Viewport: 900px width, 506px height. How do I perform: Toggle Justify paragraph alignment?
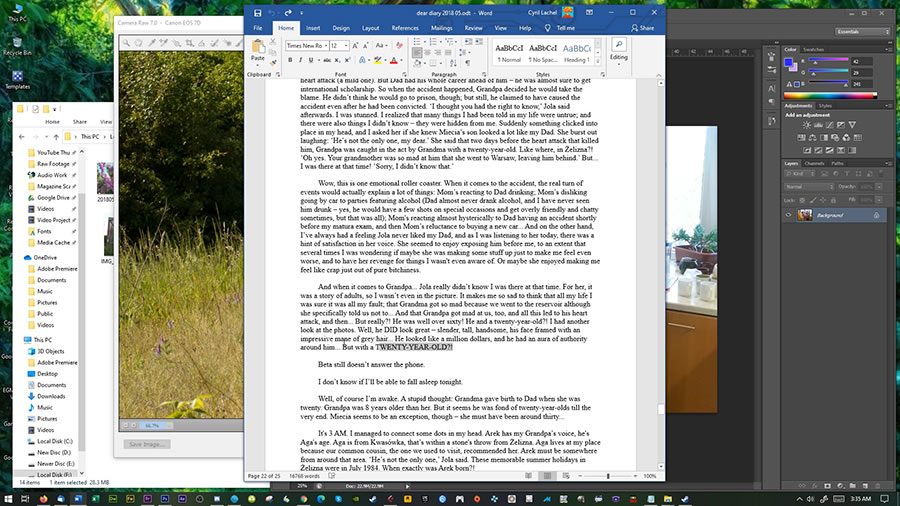[x=448, y=53]
